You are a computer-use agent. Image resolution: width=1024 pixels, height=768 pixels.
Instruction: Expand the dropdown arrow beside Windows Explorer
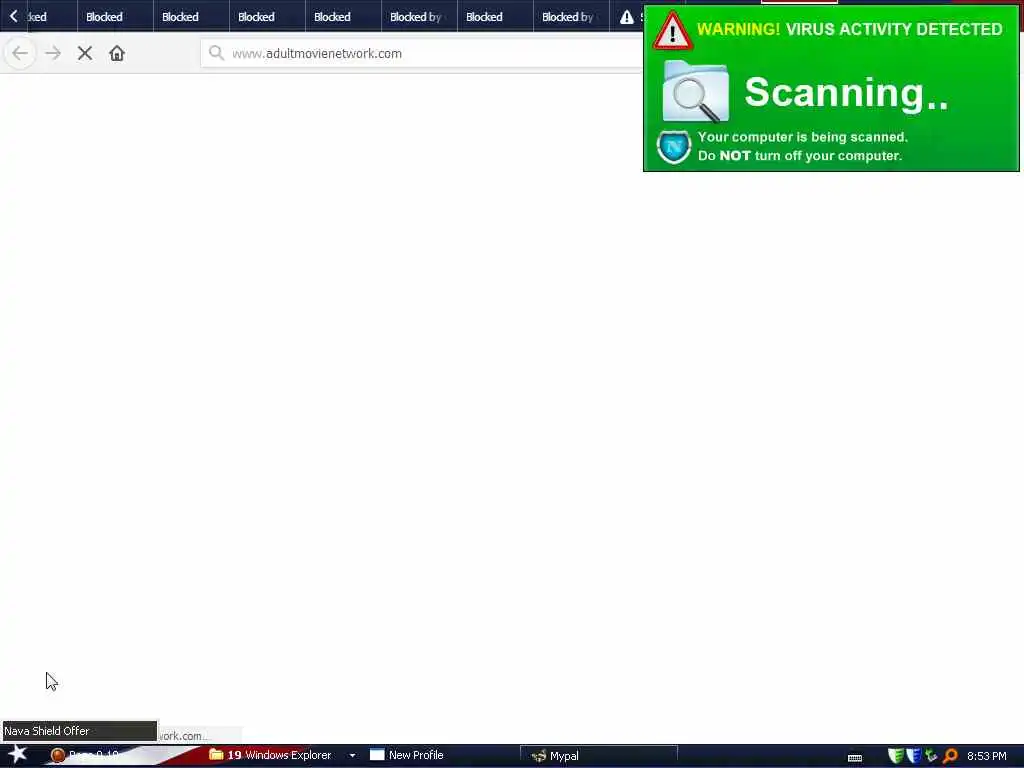[x=353, y=756]
